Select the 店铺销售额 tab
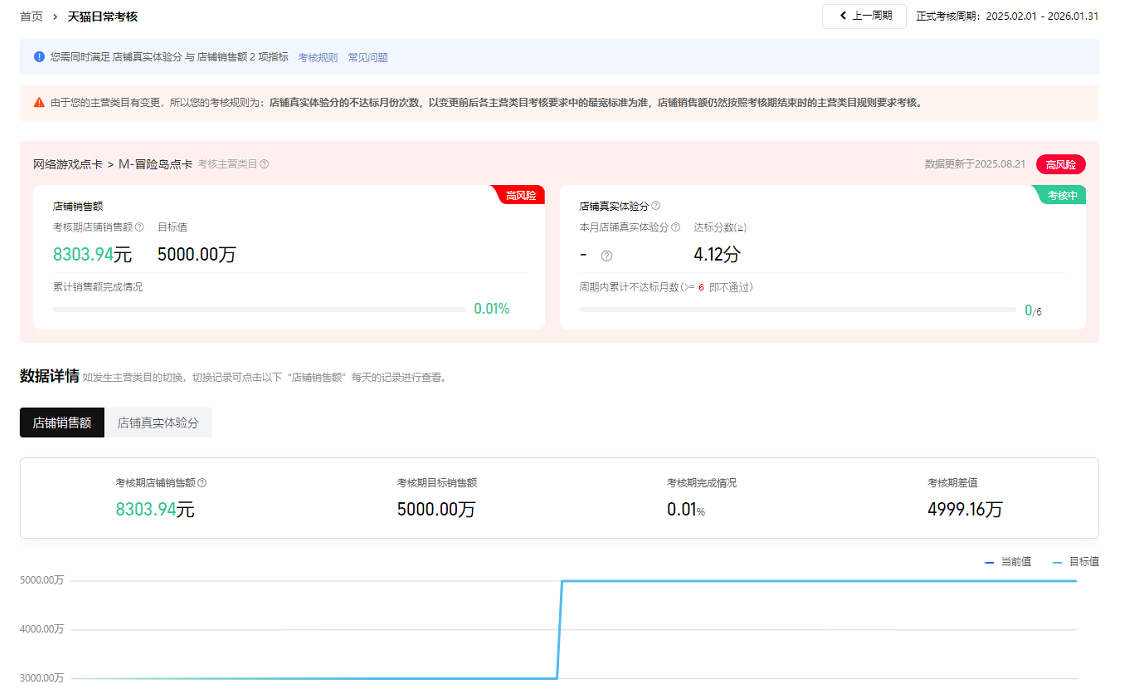Image resolution: width=1134 pixels, height=687 pixels. [62, 423]
